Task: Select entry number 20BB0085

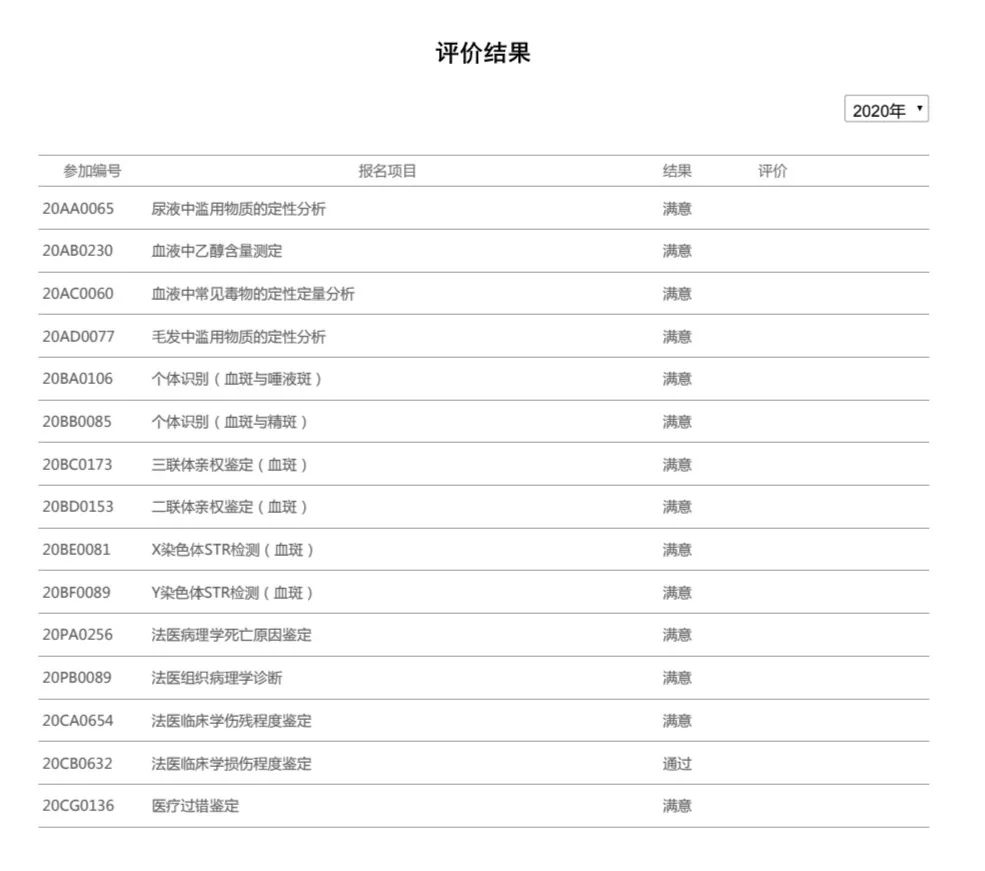Action: pyautogui.click(x=77, y=421)
